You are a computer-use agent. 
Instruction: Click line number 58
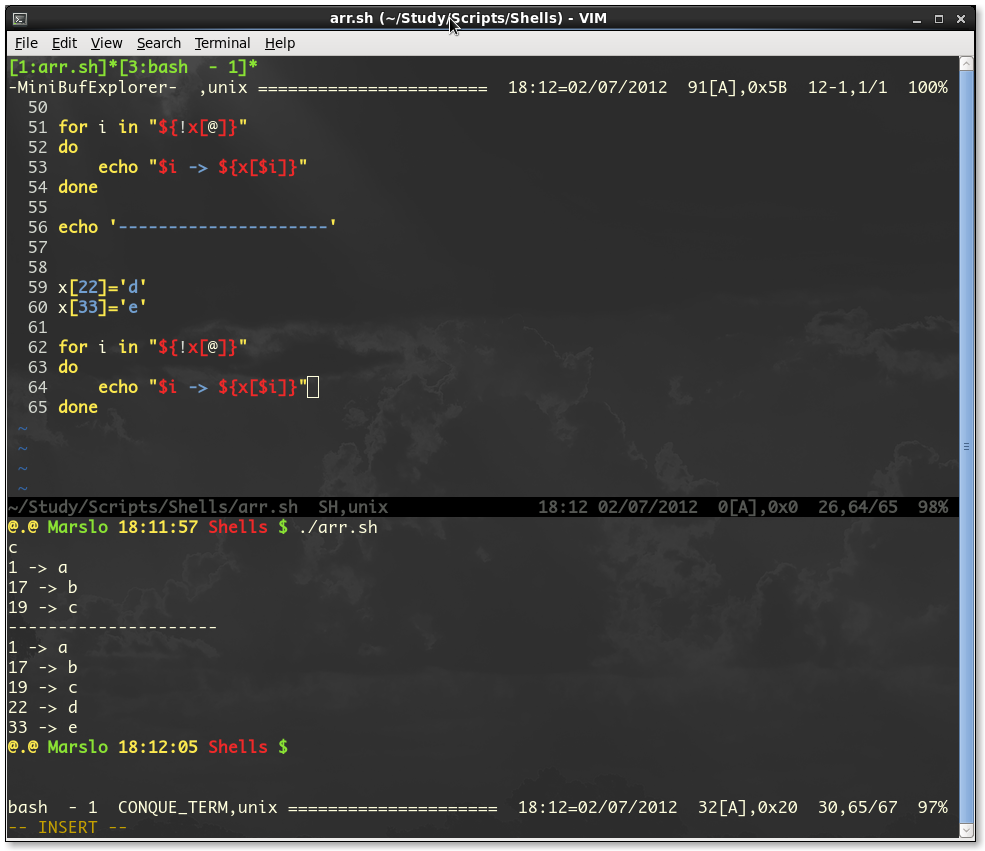38,267
